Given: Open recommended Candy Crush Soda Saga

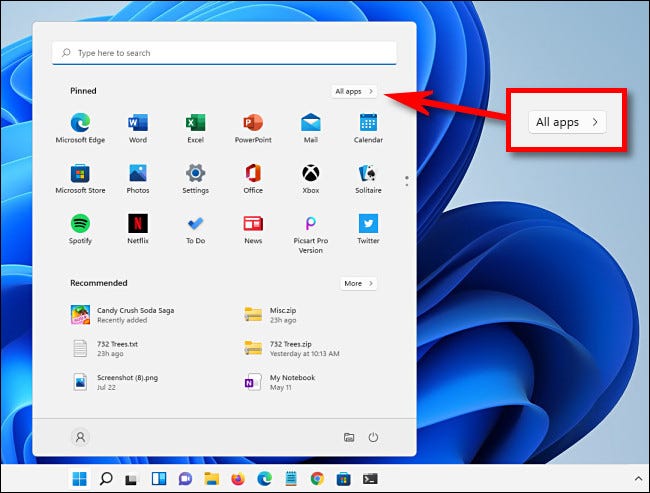Looking at the screenshot, I should tap(123, 315).
